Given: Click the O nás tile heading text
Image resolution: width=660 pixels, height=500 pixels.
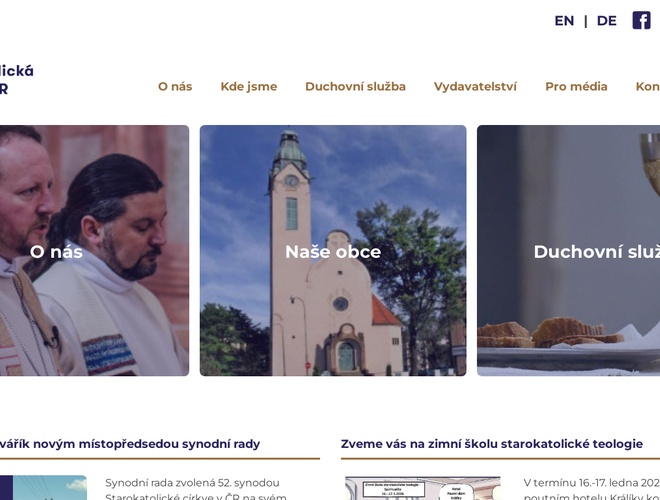Looking at the screenshot, I should click(56, 252).
